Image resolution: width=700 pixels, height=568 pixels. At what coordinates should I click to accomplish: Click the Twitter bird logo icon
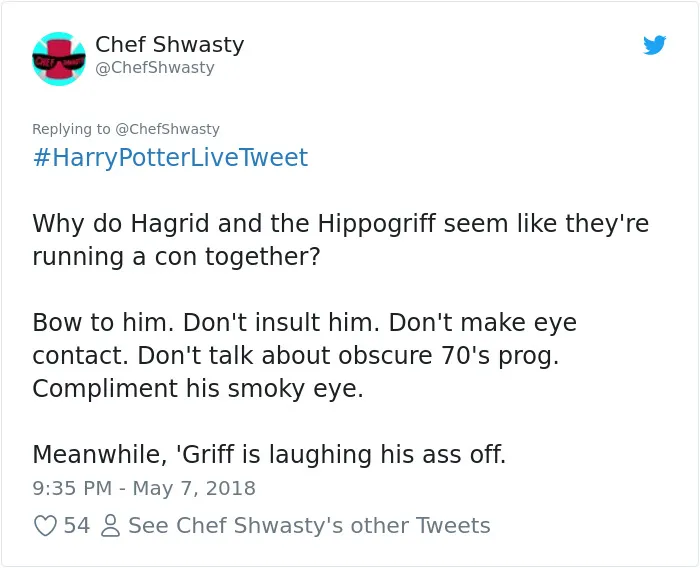coord(654,45)
